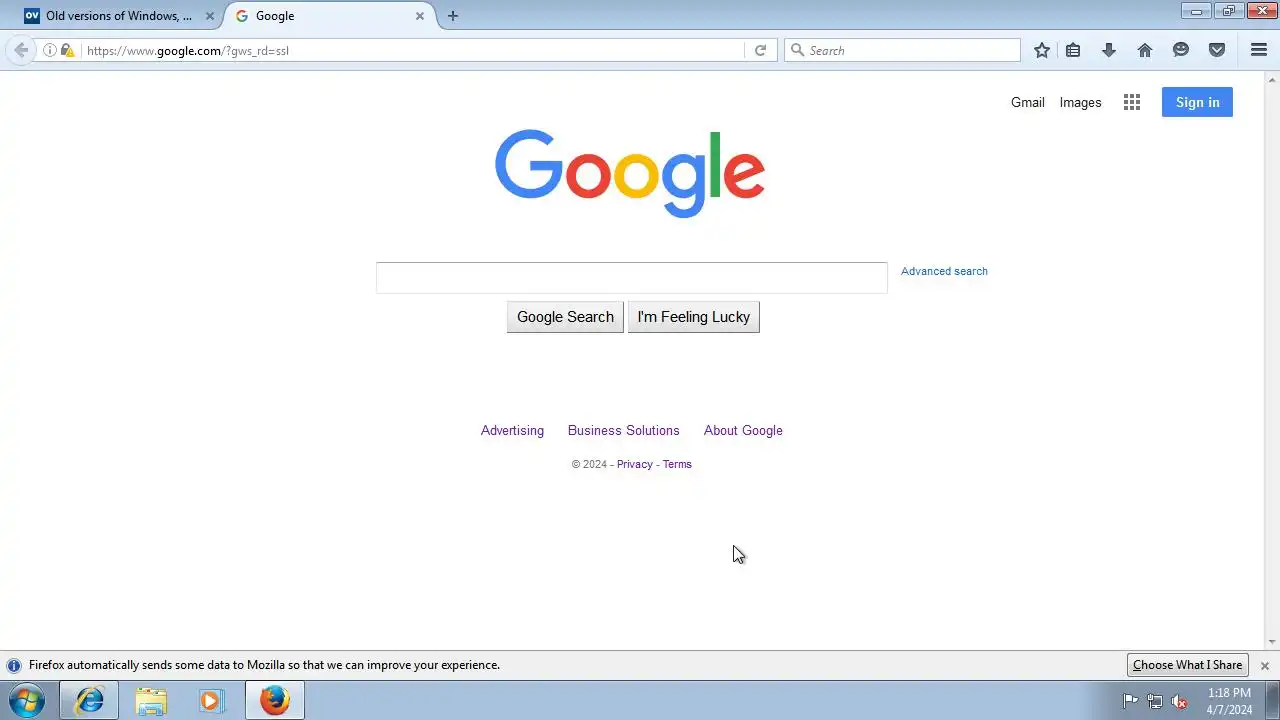This screenshot has height=720, width=1280.
Task: Open the Advanced search link
Action: click(944, 271)
